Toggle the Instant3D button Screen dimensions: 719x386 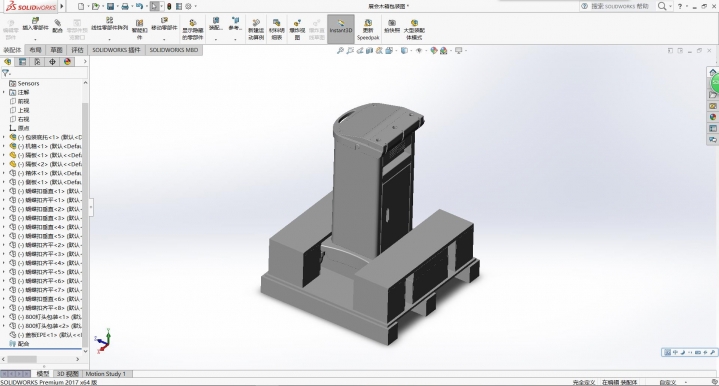coord(341,28)
